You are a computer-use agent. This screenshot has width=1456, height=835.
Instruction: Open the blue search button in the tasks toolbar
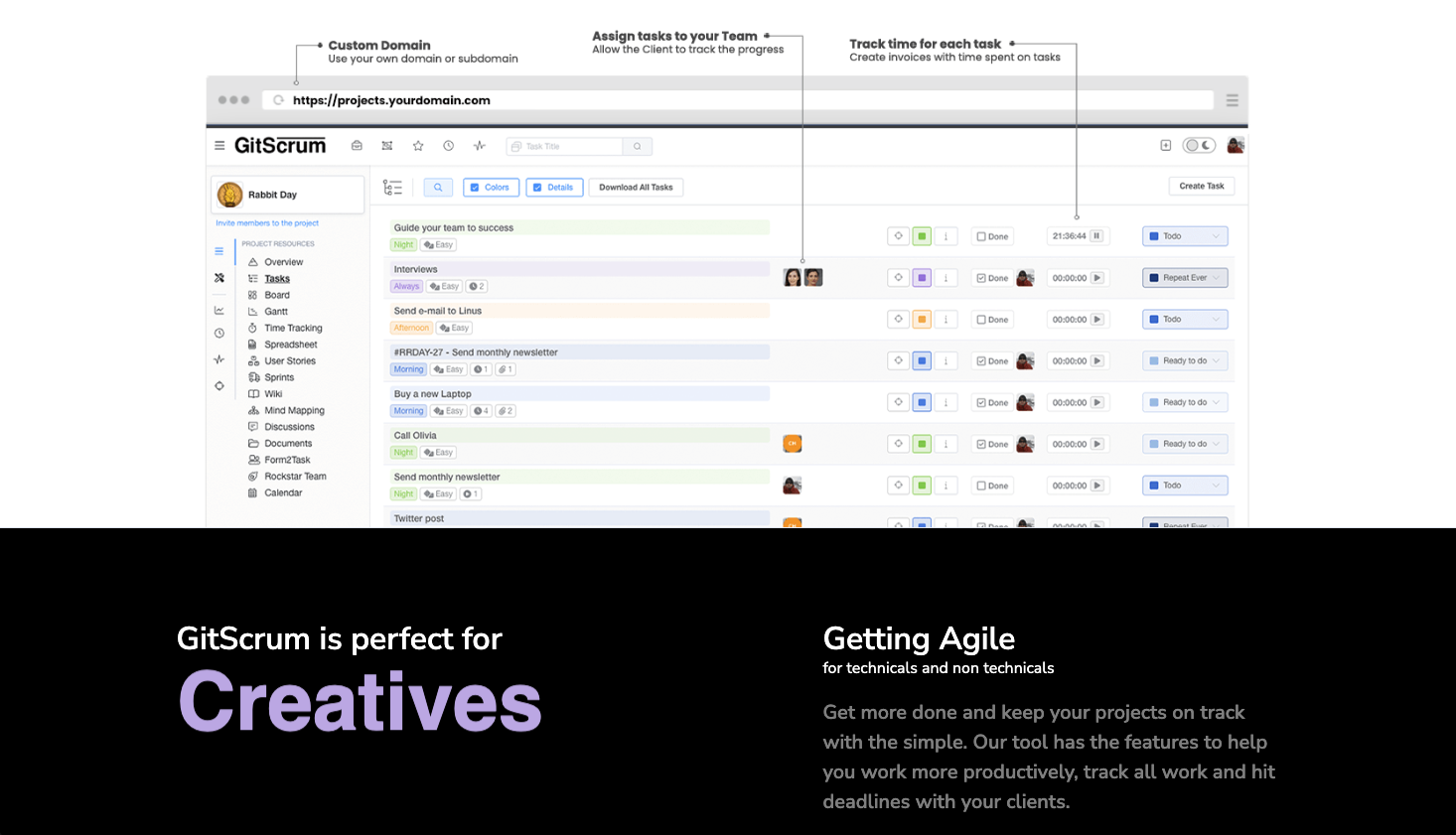coord(438,187)
